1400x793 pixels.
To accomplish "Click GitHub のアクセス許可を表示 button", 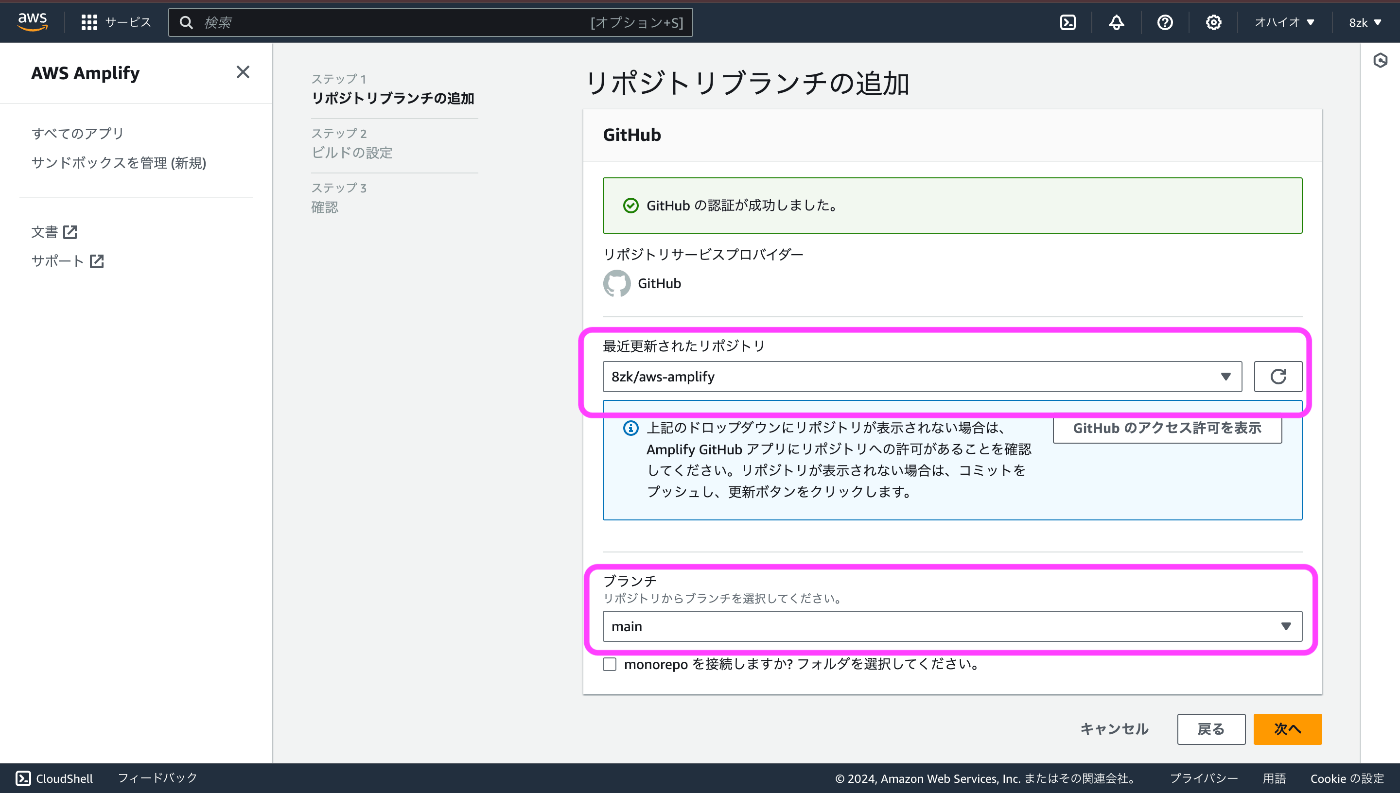I will pos(1167,428).
